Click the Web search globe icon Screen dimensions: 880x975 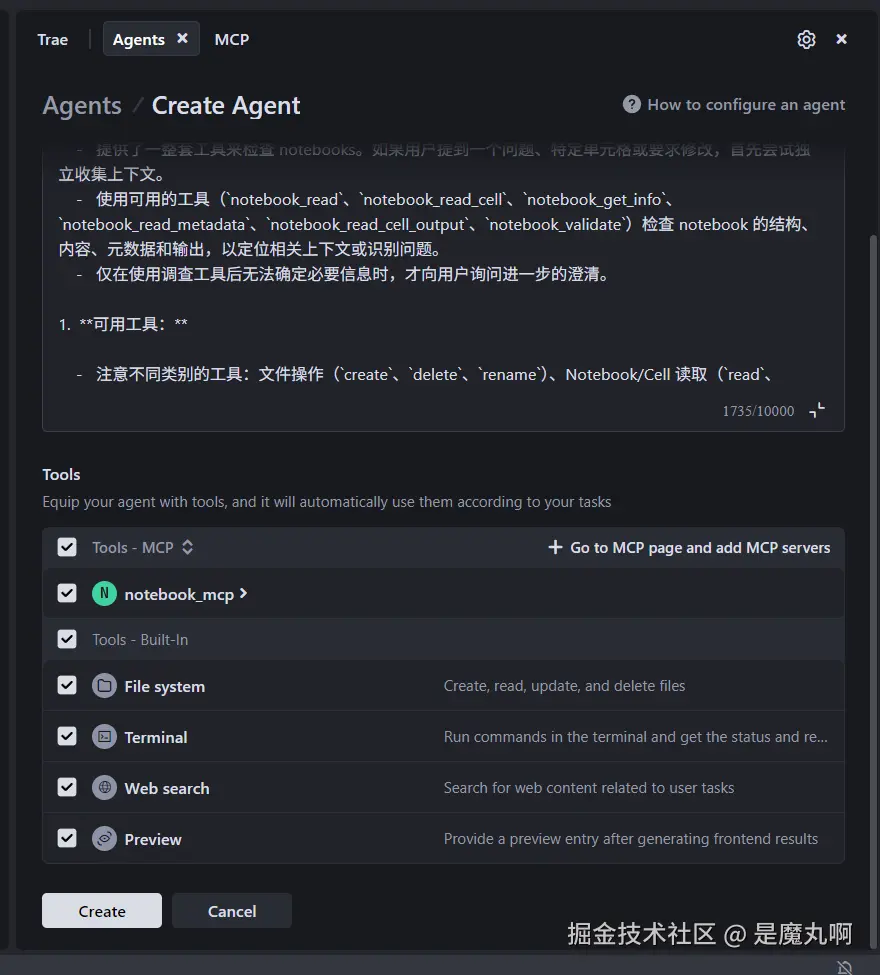click(104, 788)
